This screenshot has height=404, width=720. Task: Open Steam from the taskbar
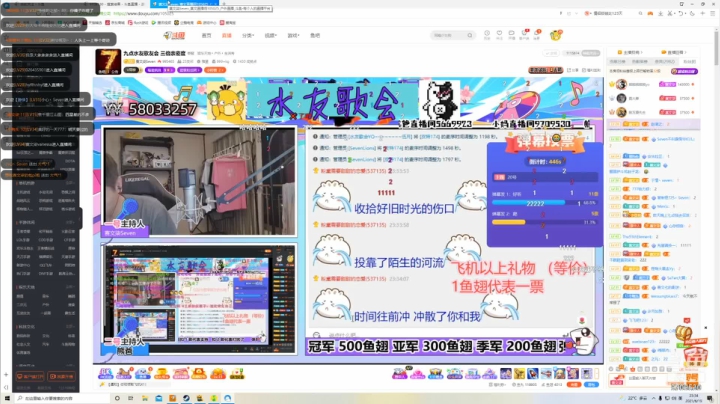pos(186,398)
